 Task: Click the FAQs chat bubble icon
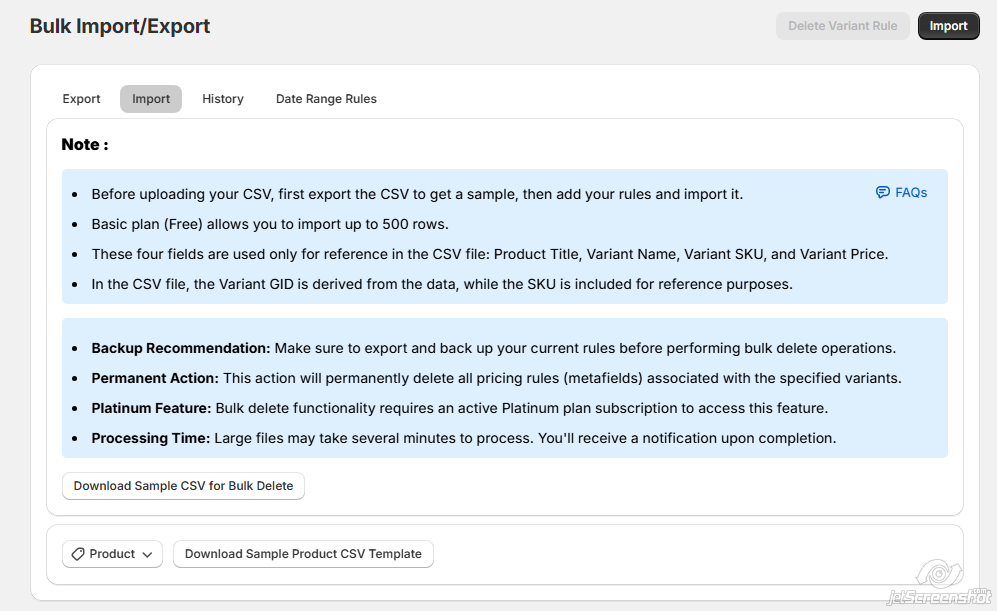coord(882,193)
